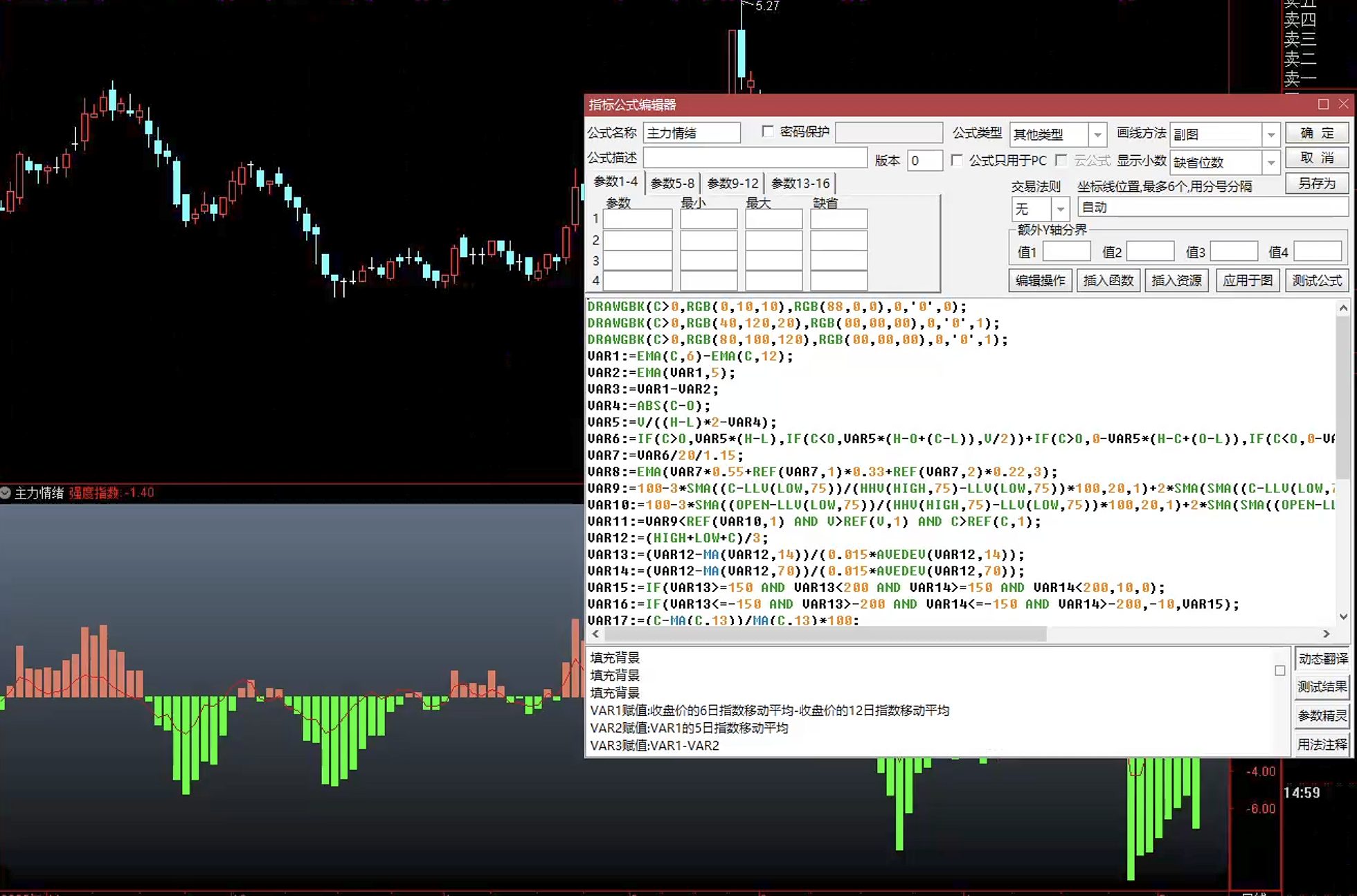Click the VAR12 HIGH+LOW+C code line
Image resolution: width=1357 pixels, height=896 pixels.
point(678,538)
